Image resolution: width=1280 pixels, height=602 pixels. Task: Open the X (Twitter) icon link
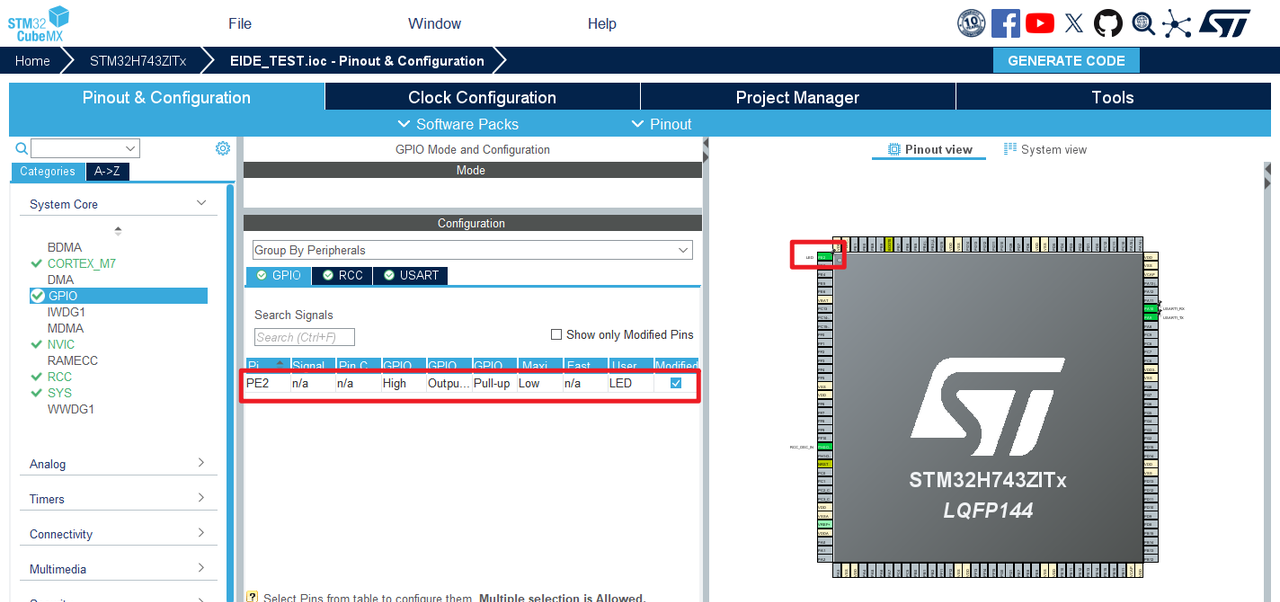pyautogui.click(x=1074, y=23)
